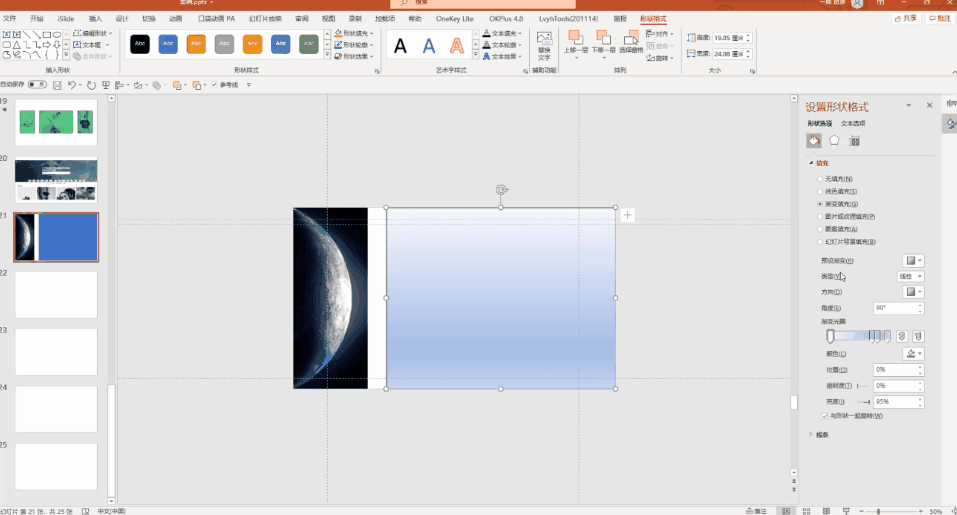Viewport: 957px width, 515px height.
Task: Open the 方向 gradient direction dropdown
Action: [913, 292]
